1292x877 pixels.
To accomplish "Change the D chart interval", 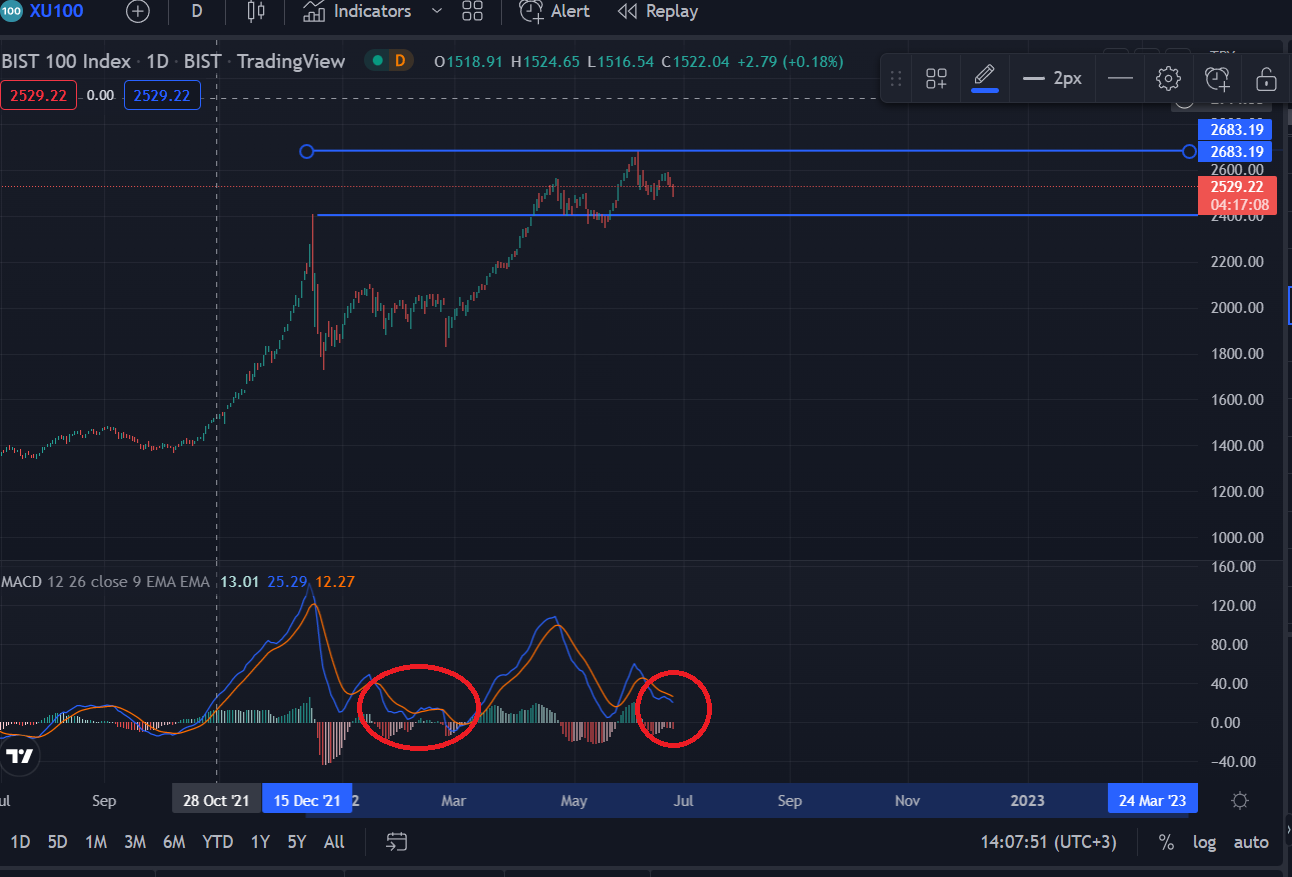I will click(x=196, y=11).
